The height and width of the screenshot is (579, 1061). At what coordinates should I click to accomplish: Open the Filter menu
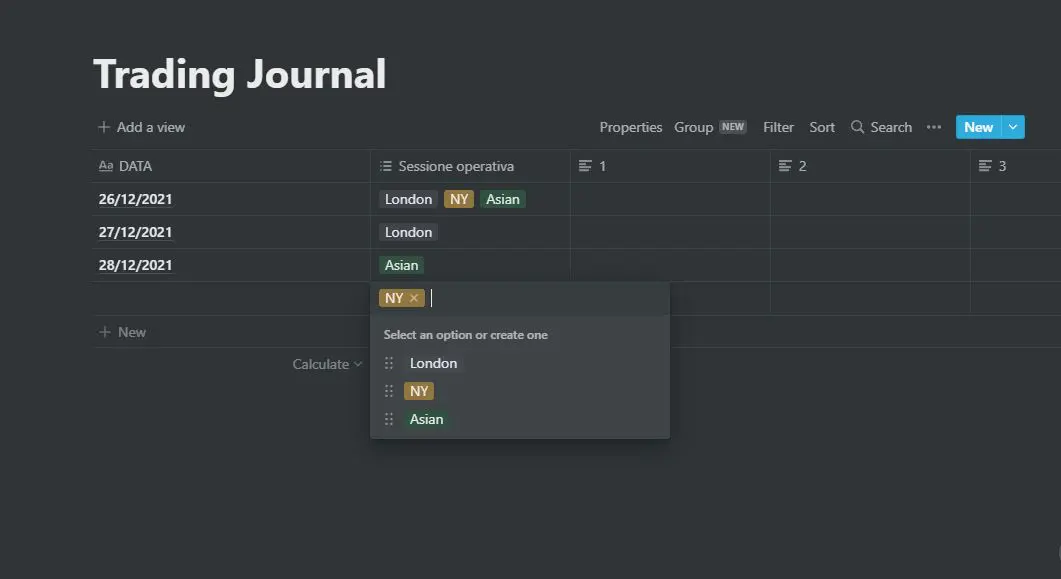778,127
